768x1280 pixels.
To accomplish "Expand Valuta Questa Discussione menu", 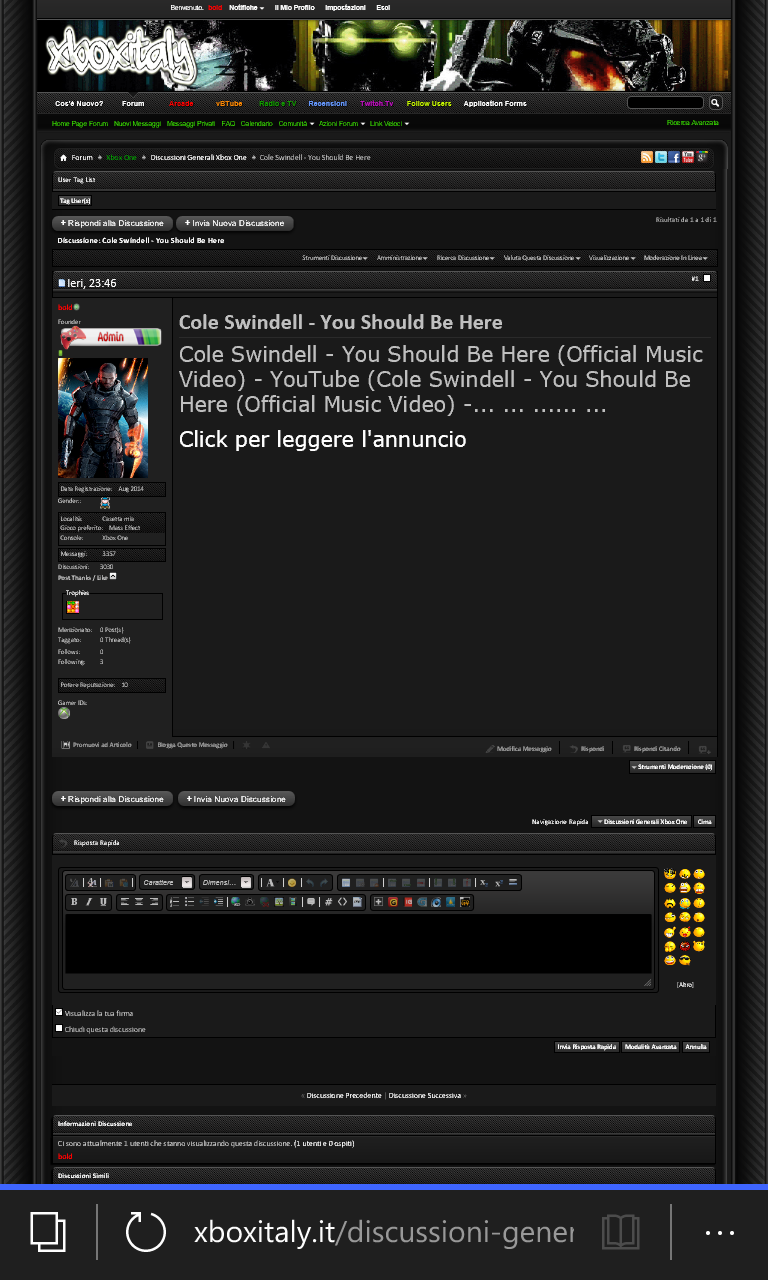I will coord(542,258).
